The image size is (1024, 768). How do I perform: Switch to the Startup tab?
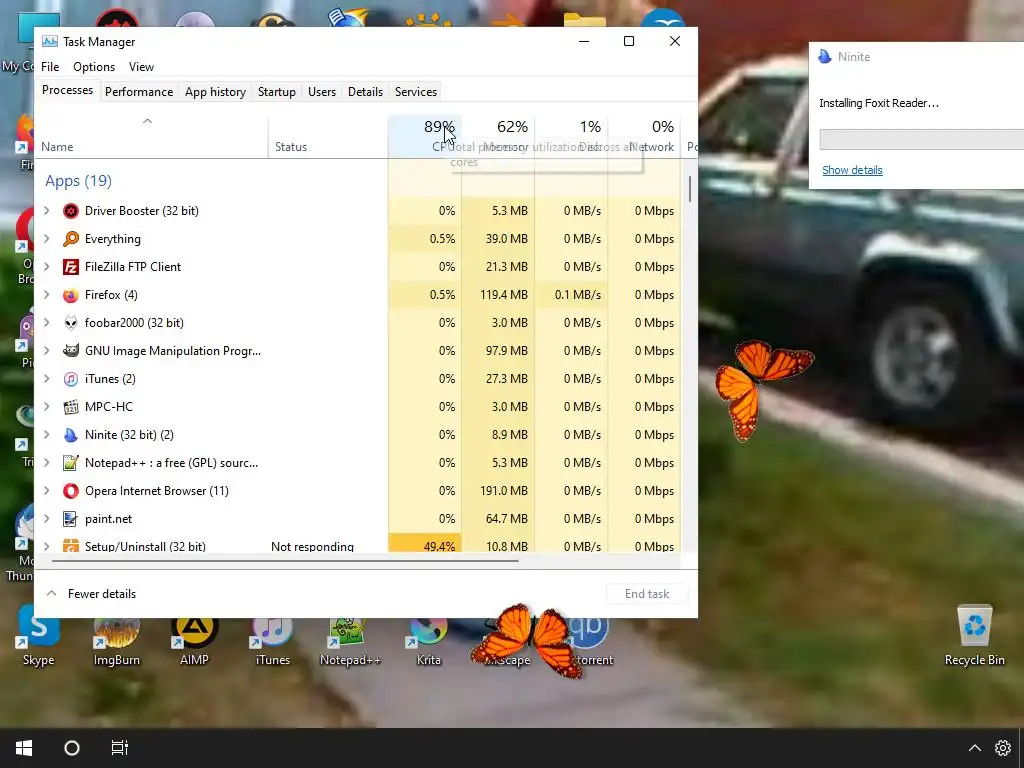click(x=277, y=92)
